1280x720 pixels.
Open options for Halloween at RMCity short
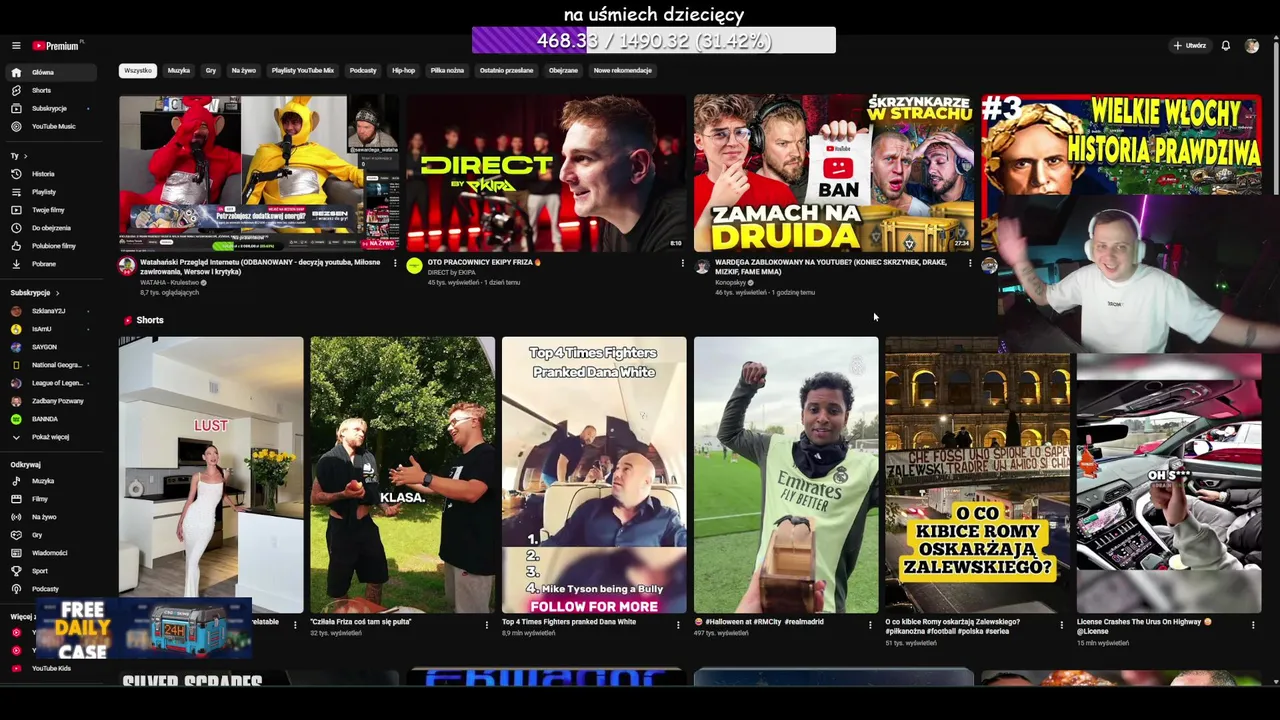pyautogui.click(x=870, y=625)
